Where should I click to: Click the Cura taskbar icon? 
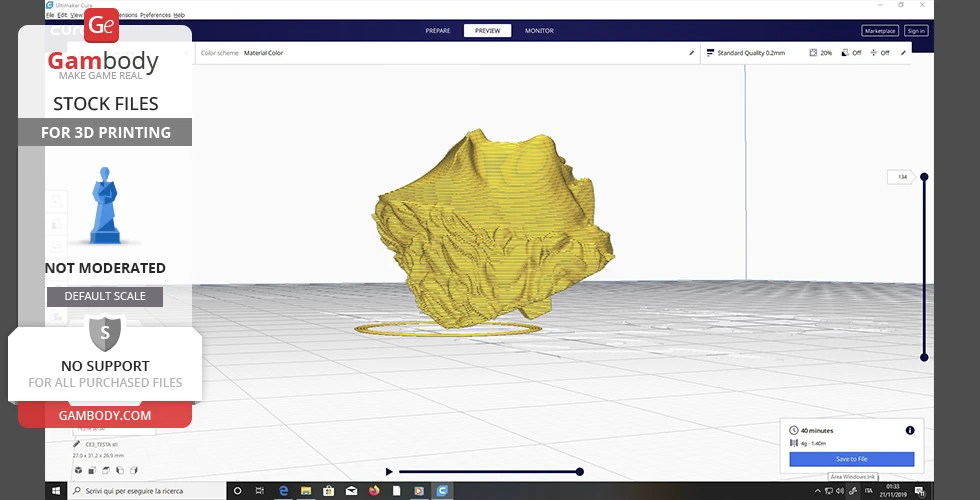[x=442, y=491]
